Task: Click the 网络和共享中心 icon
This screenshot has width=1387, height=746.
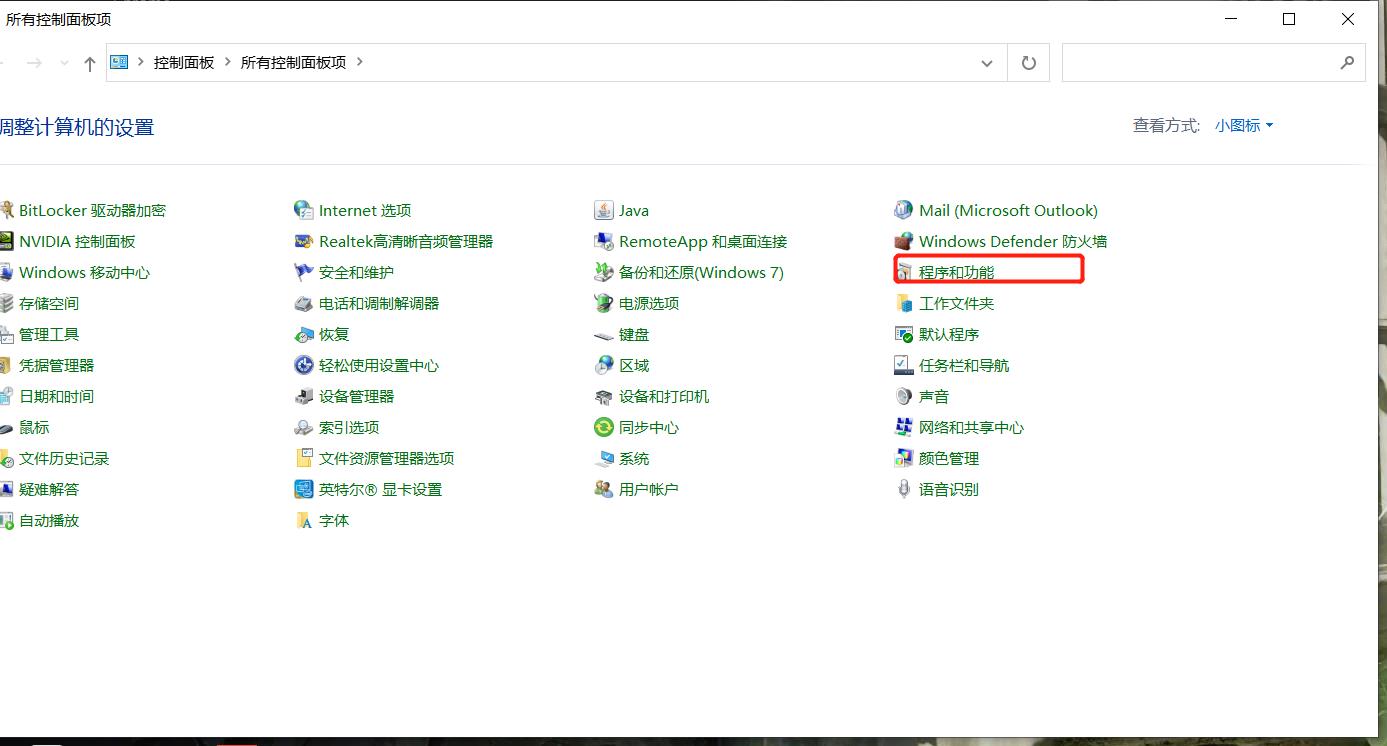Action: click(x=904, y=427)
